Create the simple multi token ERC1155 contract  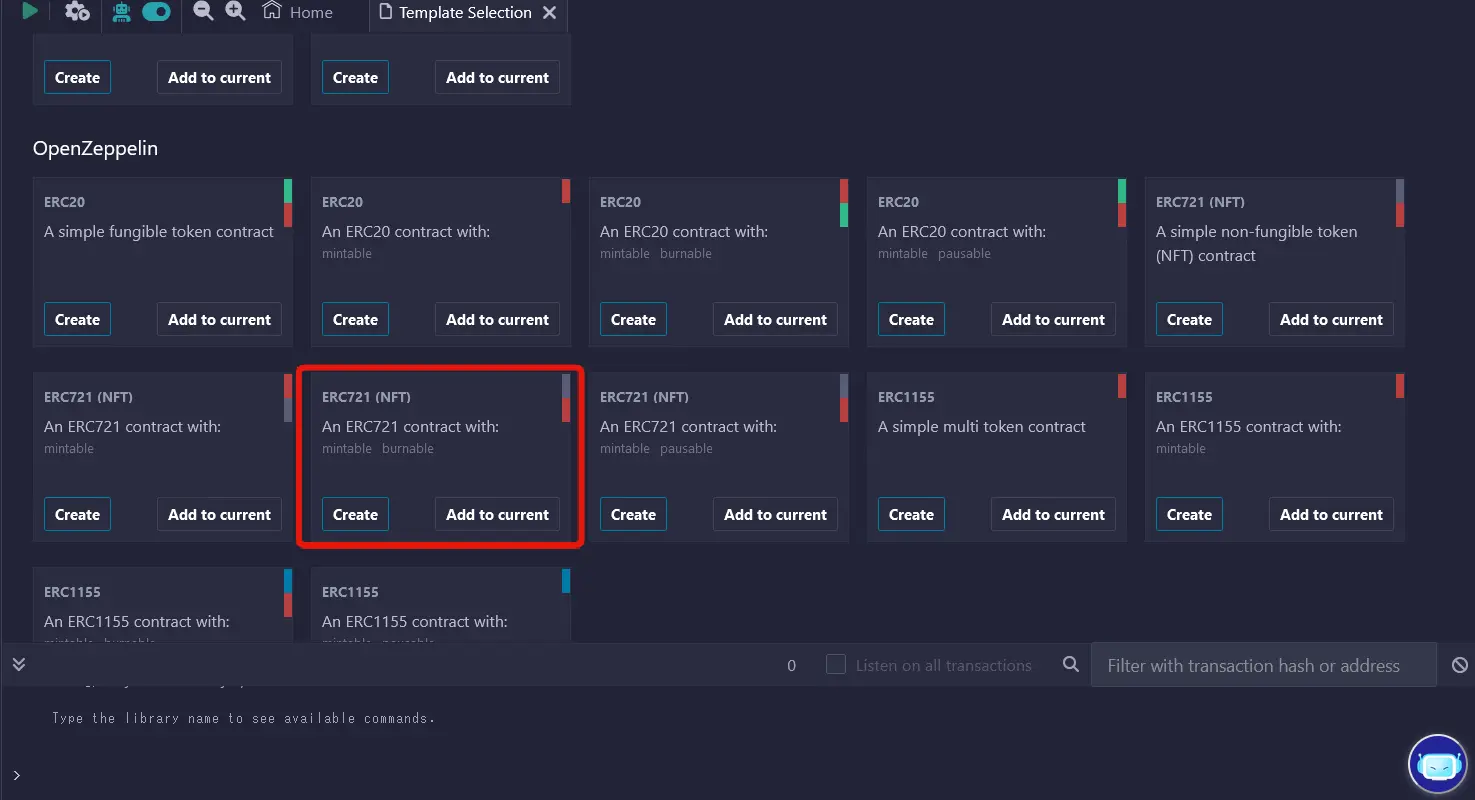pyautogui.click(x=911, y=515)
